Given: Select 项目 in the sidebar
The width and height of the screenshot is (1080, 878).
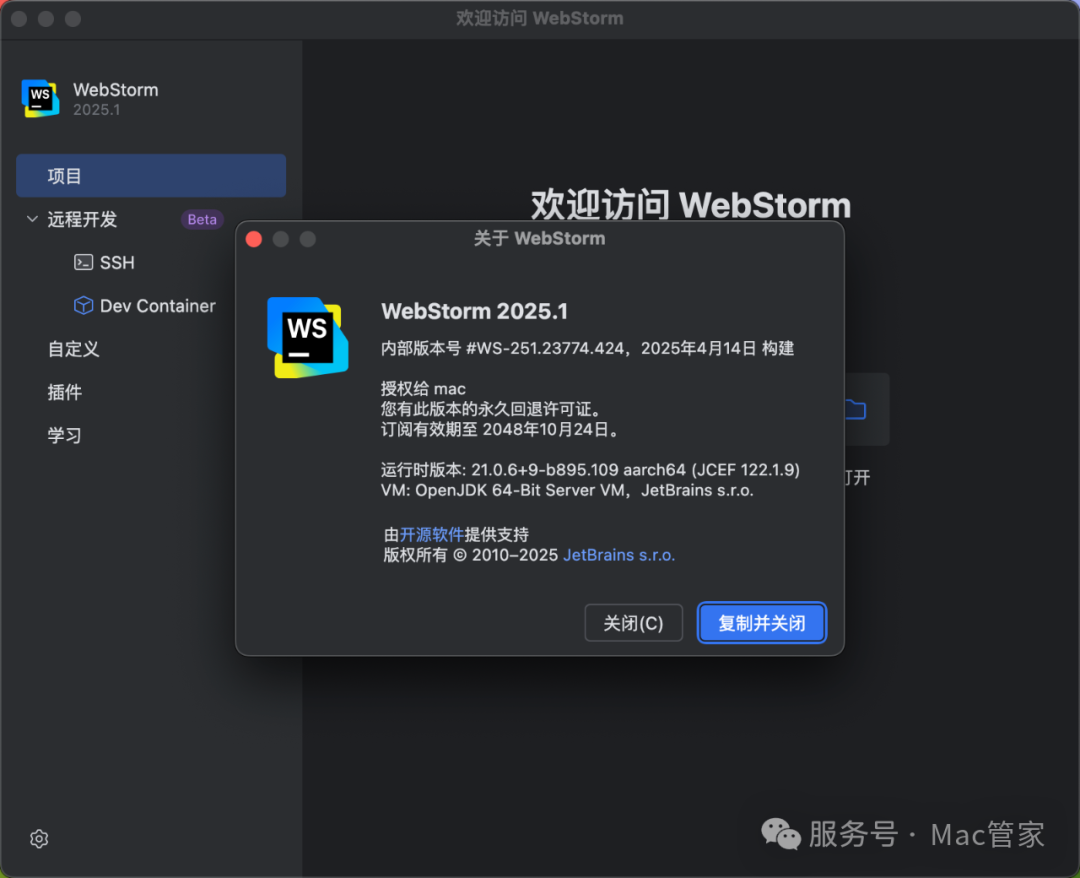Looking at the screenshot, I should [66, 175].
